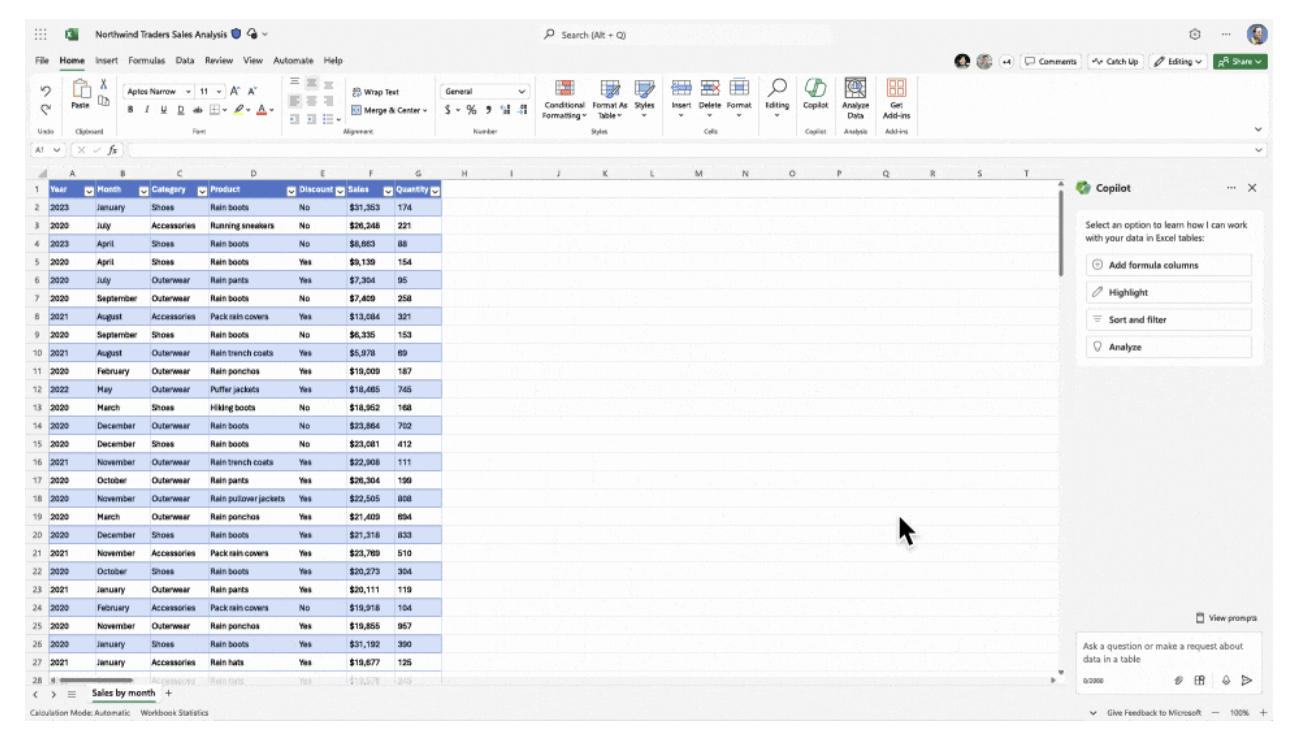The height and width of the screenshot is (748, 1298).
Task: Toggle Italic formatting
Action: [x=147, y=110]
